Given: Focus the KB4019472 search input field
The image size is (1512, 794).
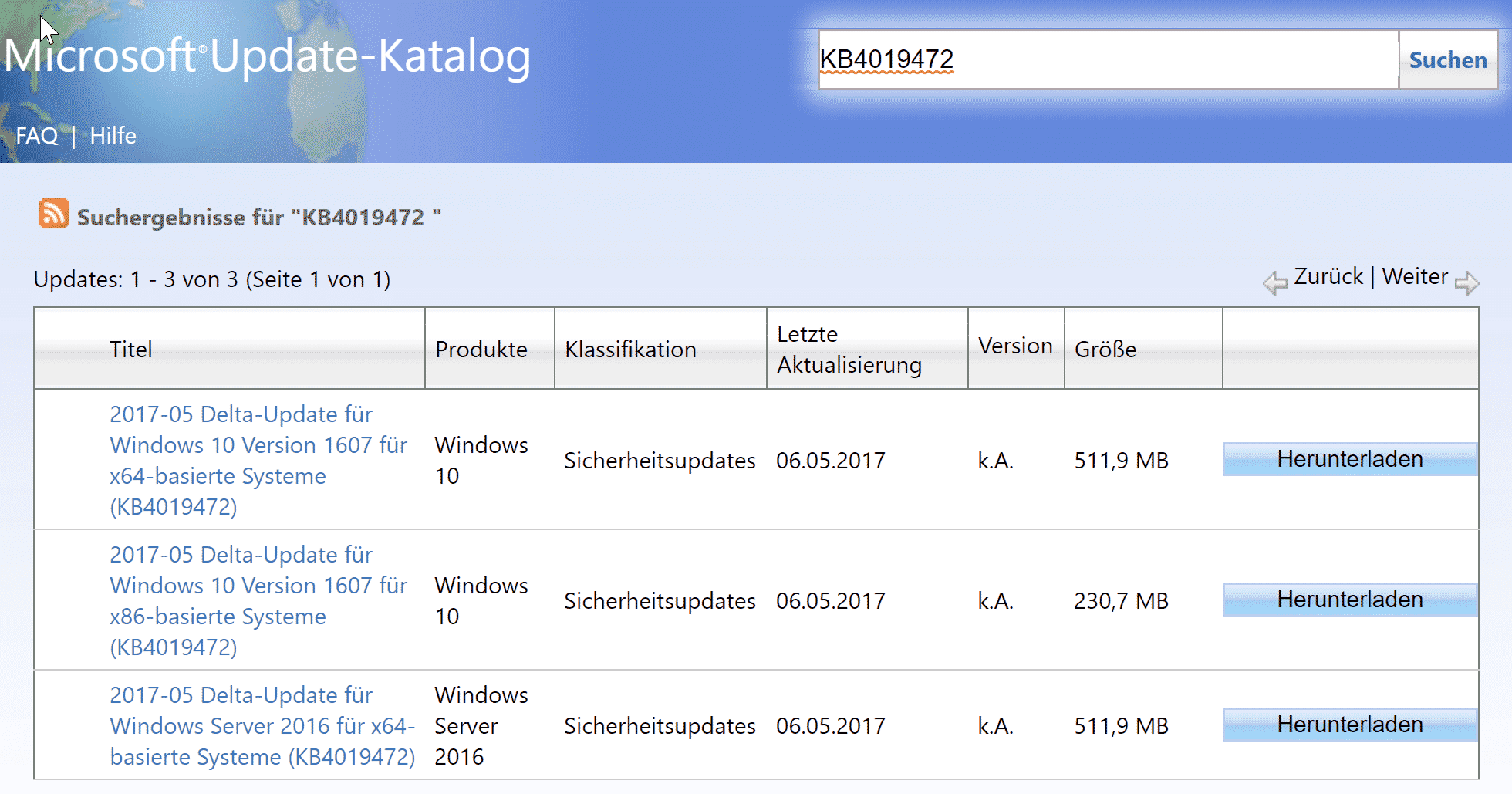Looking at the screenshot, I should (1109, 60).
